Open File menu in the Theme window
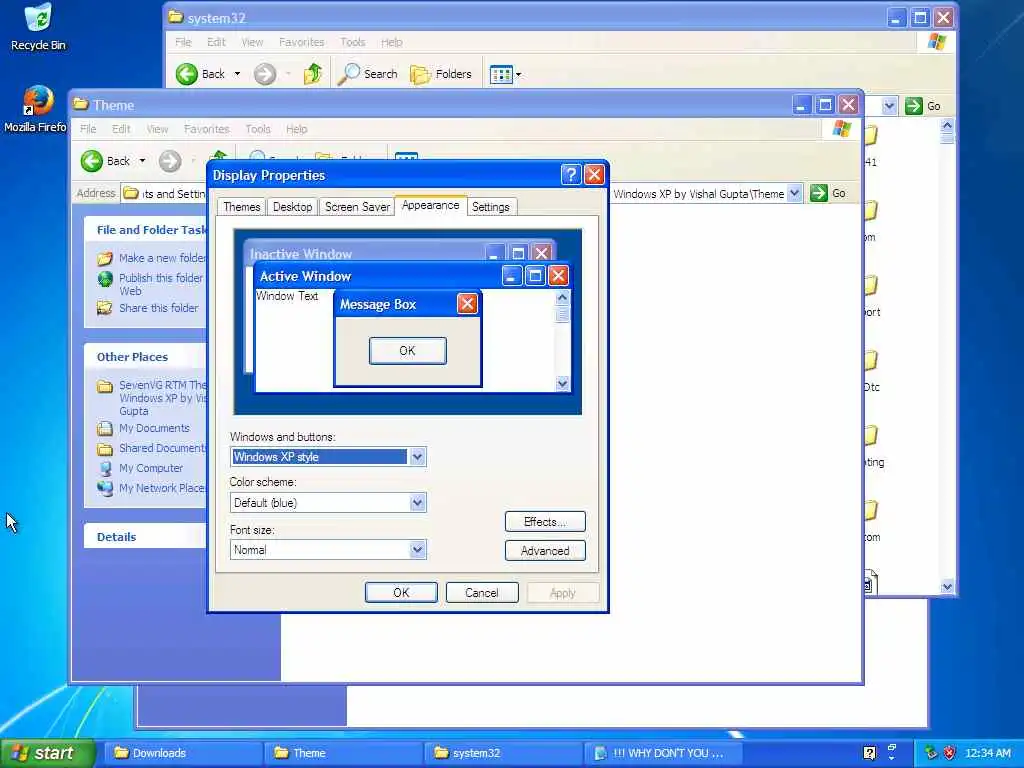The height and width of the screenshot is (768, 1024). (x=88, y=129)
